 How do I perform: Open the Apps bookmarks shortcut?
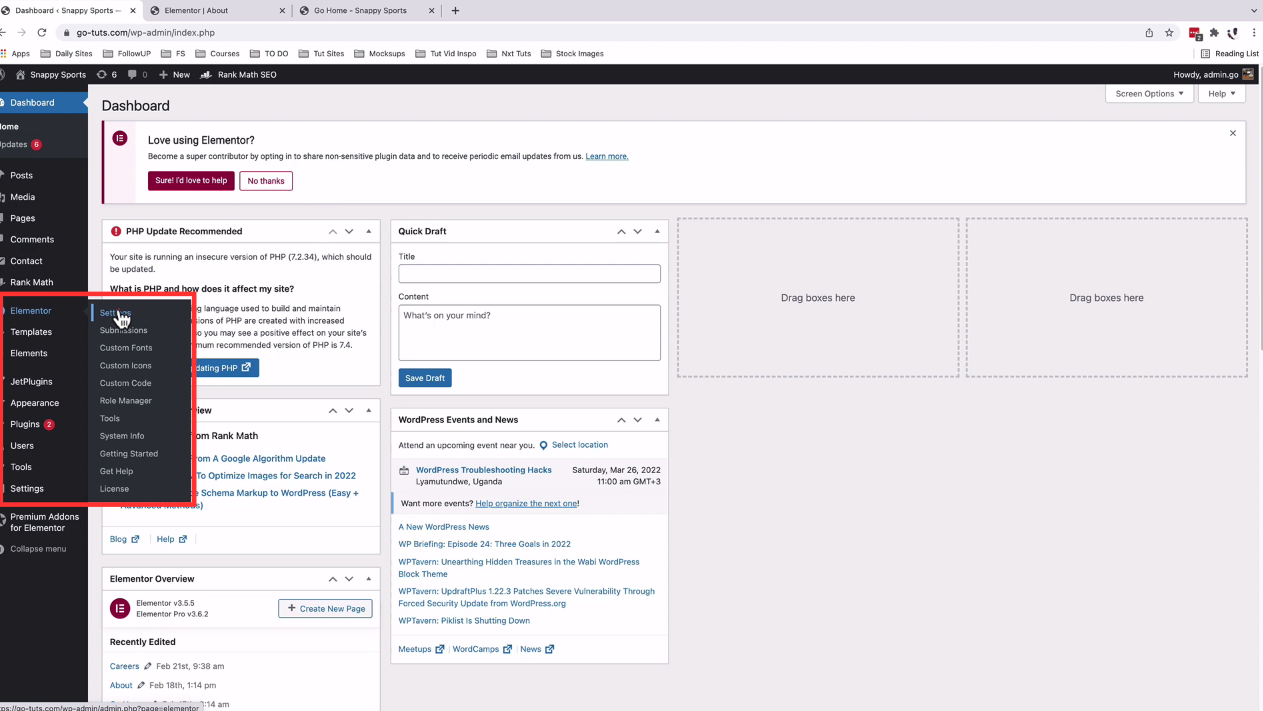15,53
